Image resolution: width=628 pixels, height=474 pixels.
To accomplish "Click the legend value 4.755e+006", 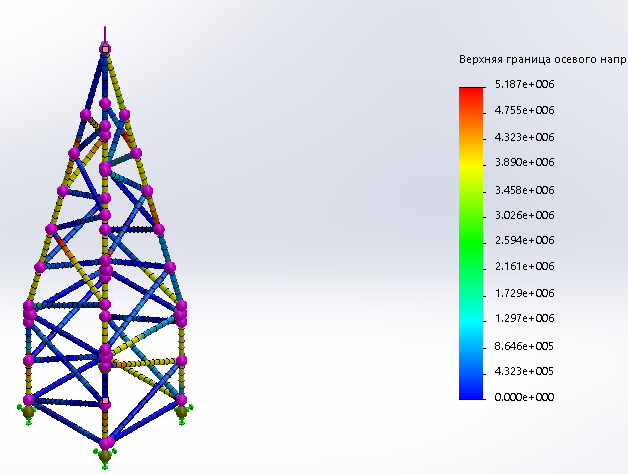I will 522,111.
